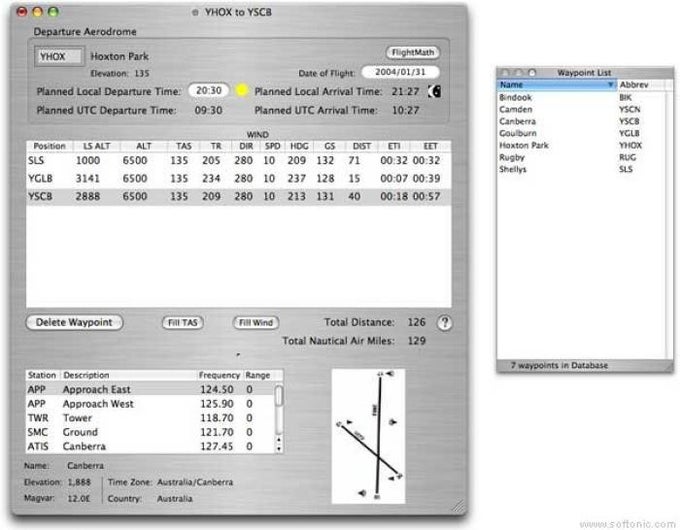Click the Fill Wind button

(x=256, y=323)
